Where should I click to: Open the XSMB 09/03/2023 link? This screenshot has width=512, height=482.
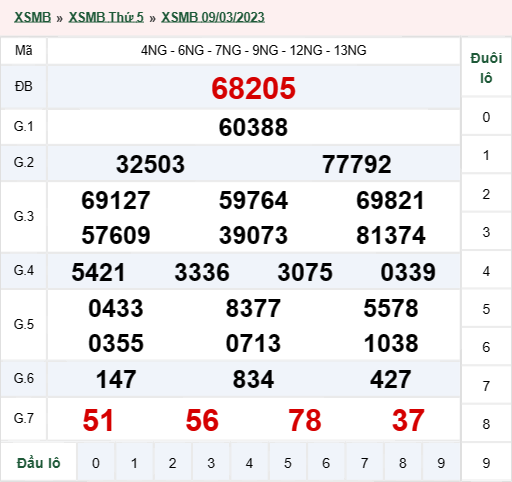[213, 17]
